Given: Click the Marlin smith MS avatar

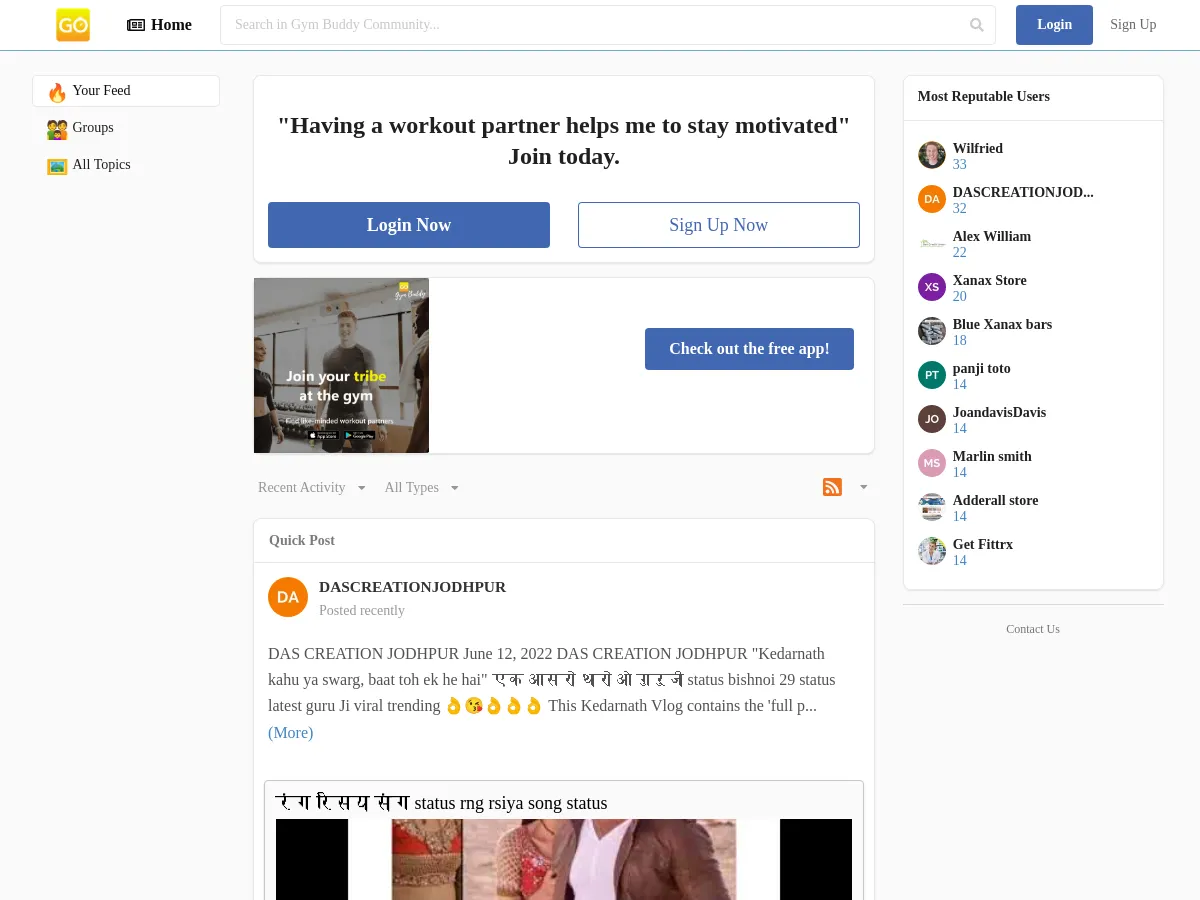Looking at the screenshot, I should [x=931, y=463].
